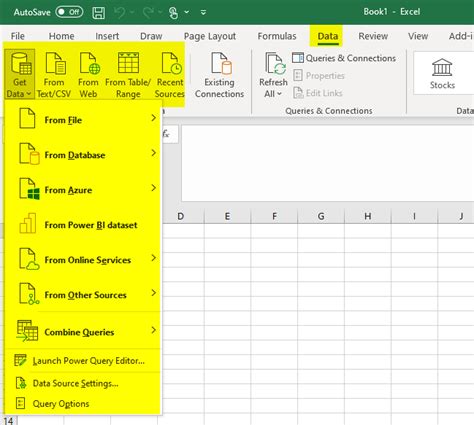Viewport: 474px width, 425px height.
Task: Select column G header
Action: click(321, 216)
